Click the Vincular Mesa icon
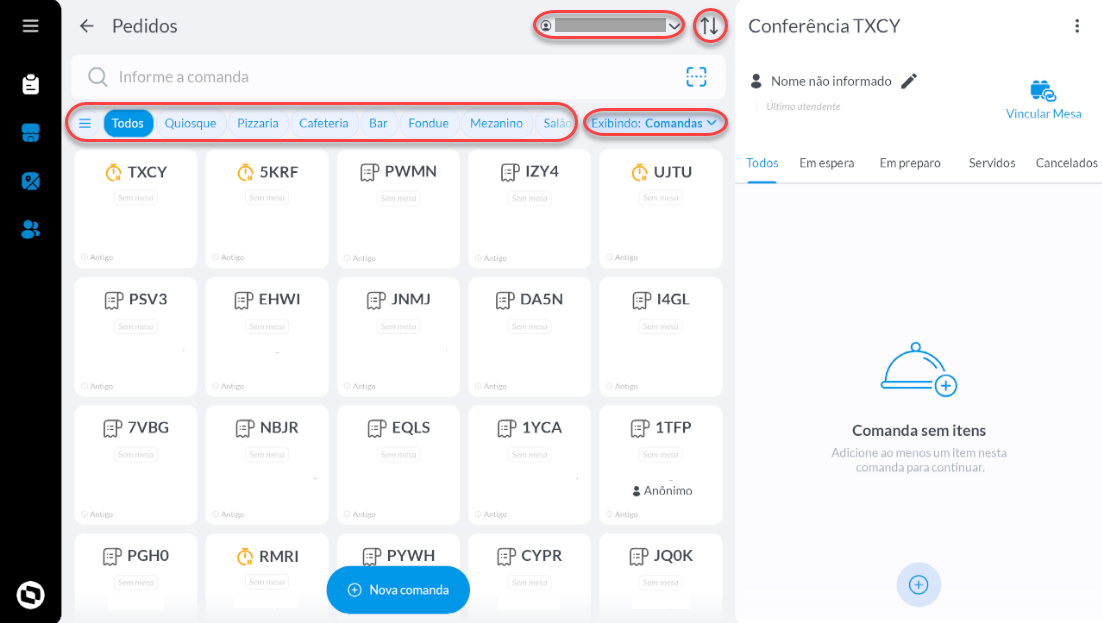The image size is (1102, 623). 1043,91
